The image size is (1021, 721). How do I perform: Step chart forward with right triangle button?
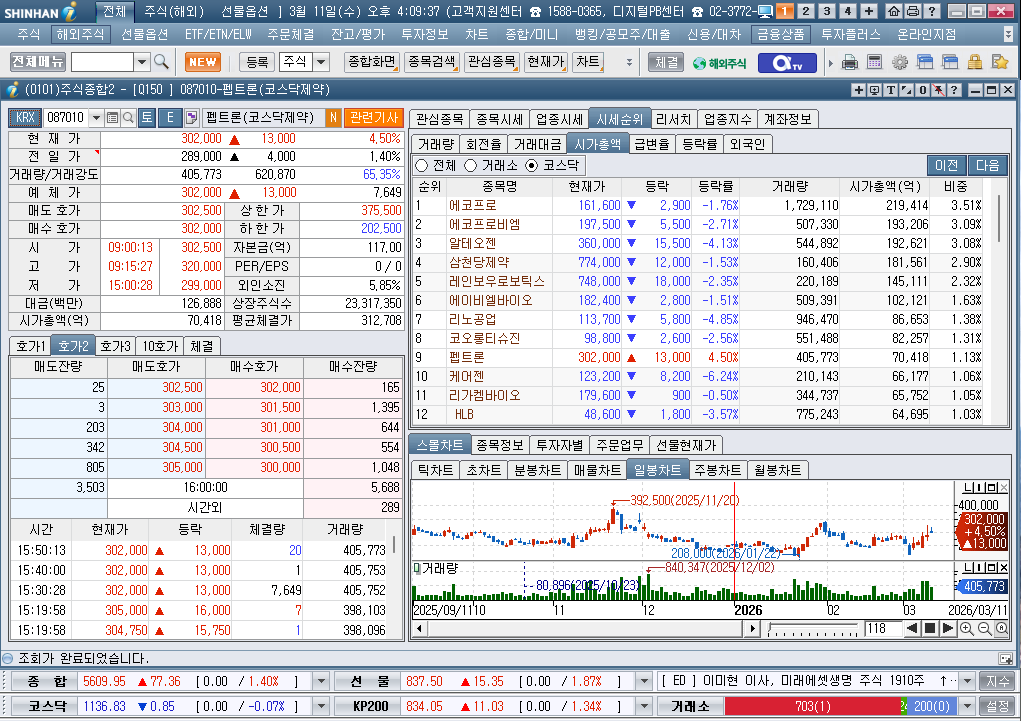(948, 629)
